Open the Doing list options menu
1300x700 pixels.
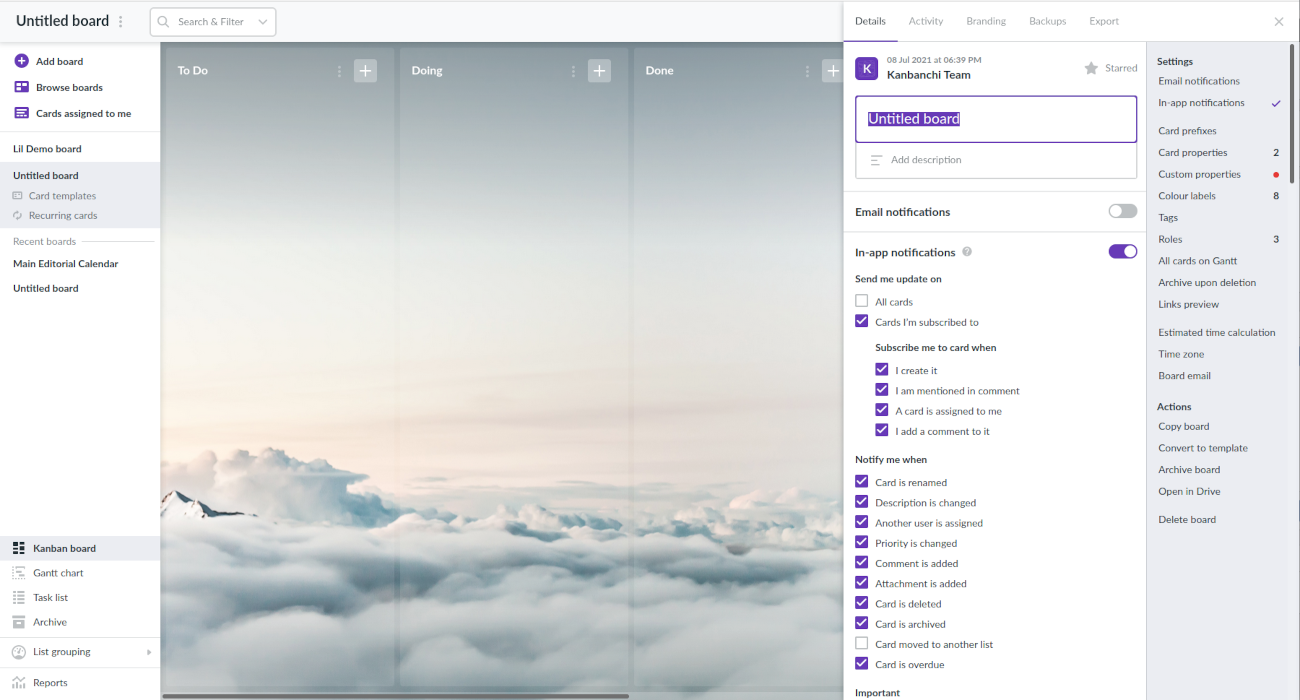[574, 71]
